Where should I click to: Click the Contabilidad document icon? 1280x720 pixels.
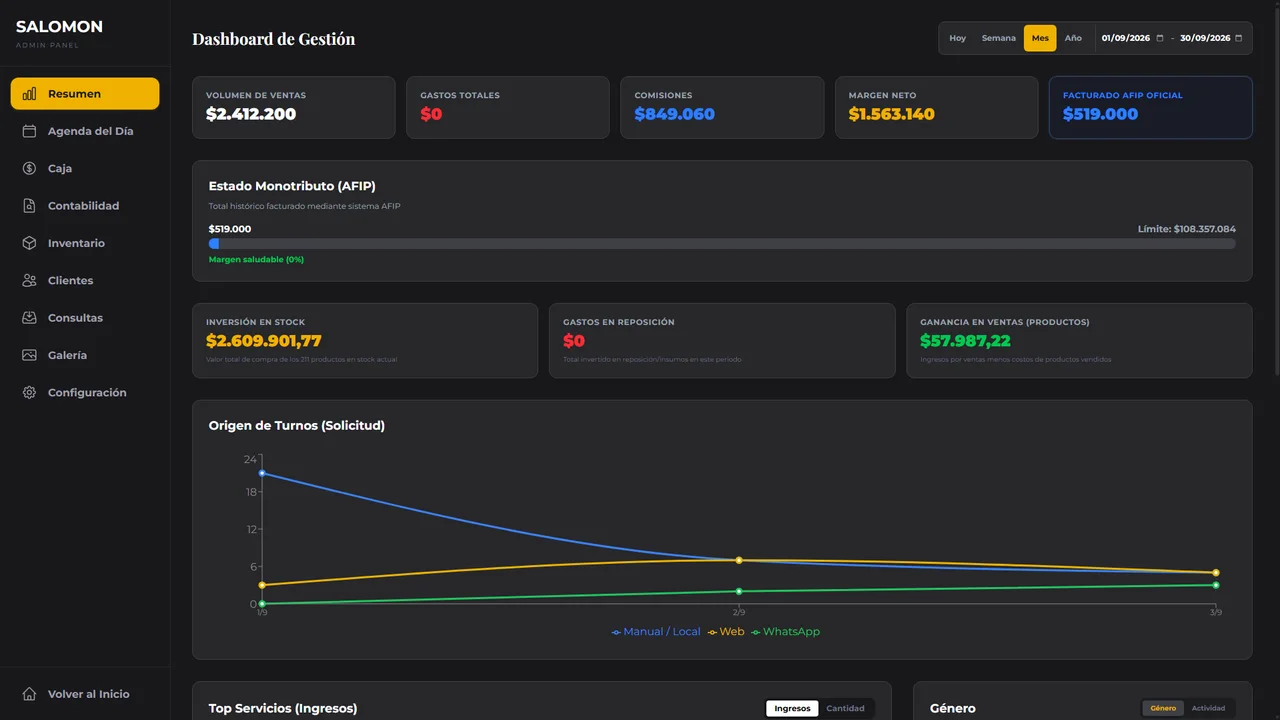pos(29,206)
